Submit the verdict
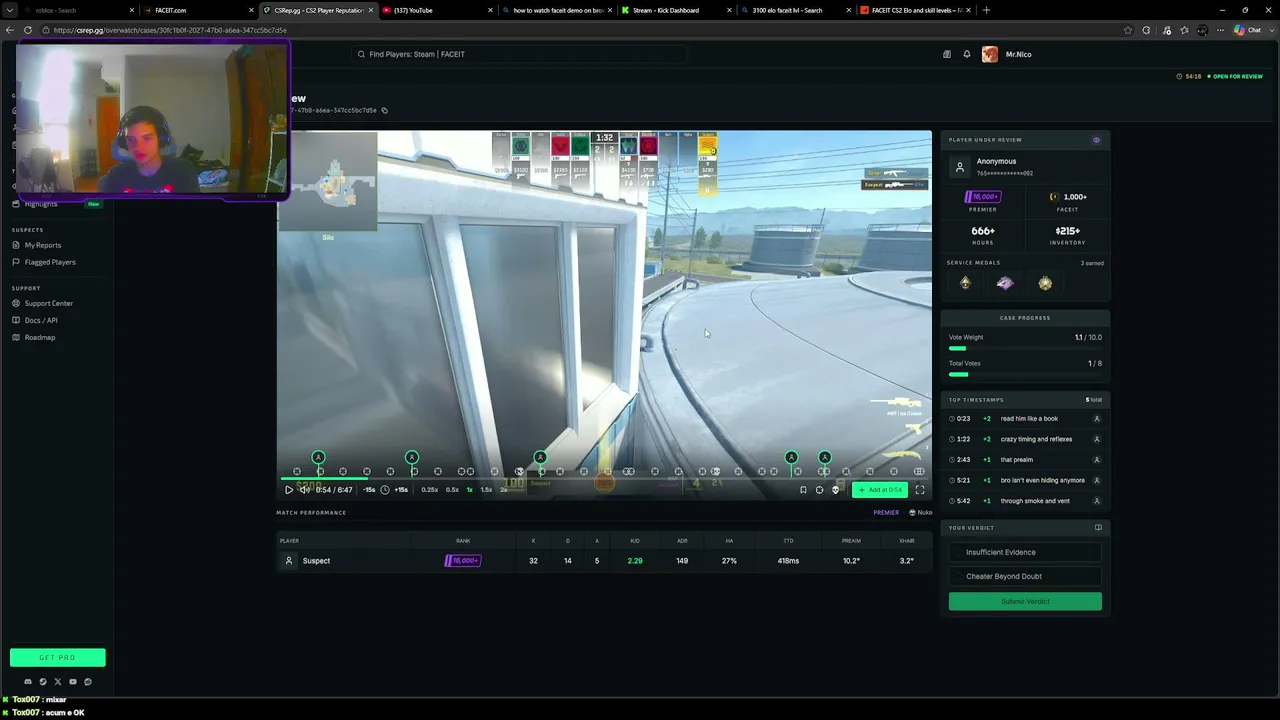 (x=1025, y=601)
